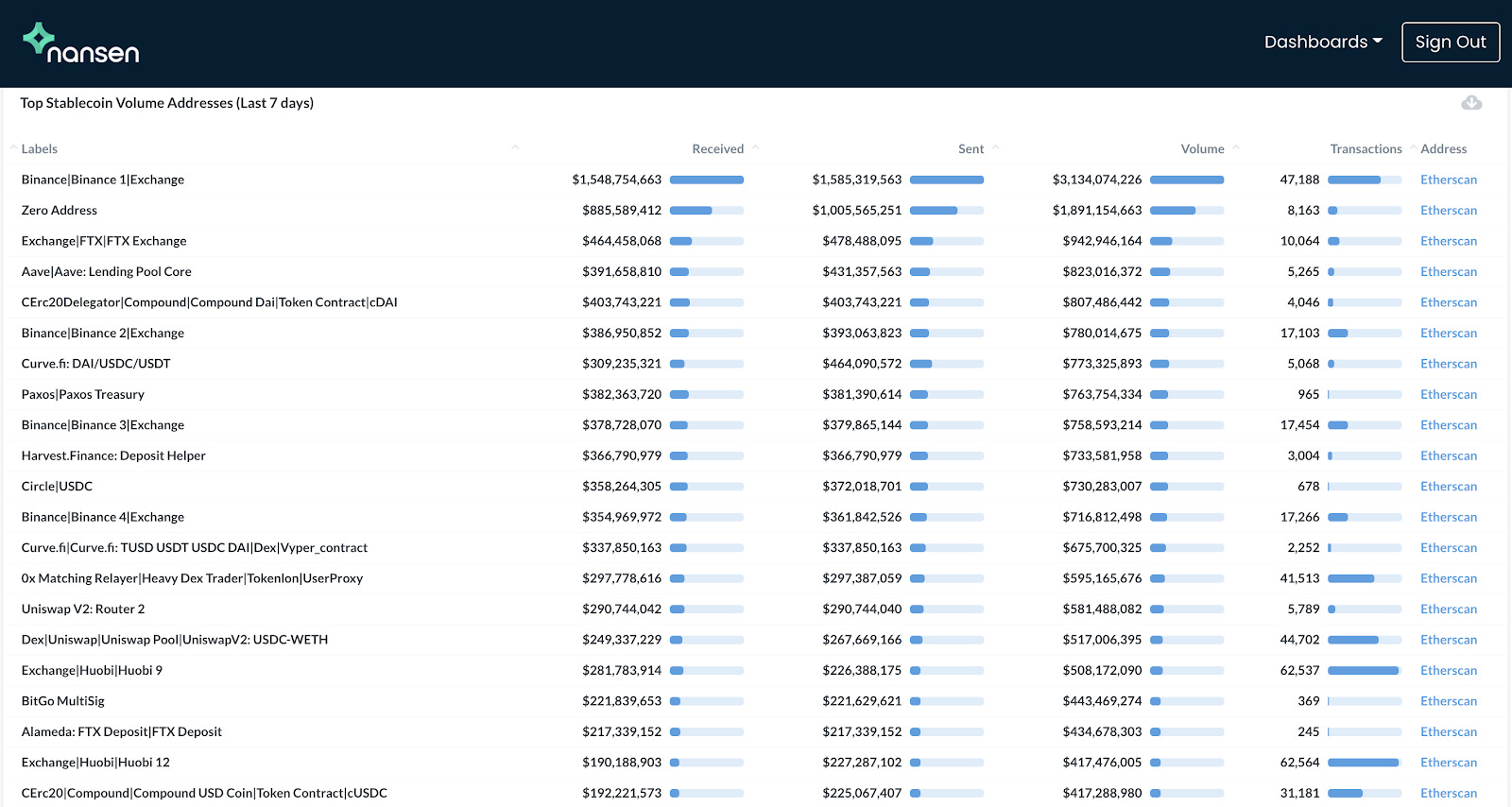Click the transactions bar for Huobi 12
The image size is (1512, 807).
coord(1365,763)
